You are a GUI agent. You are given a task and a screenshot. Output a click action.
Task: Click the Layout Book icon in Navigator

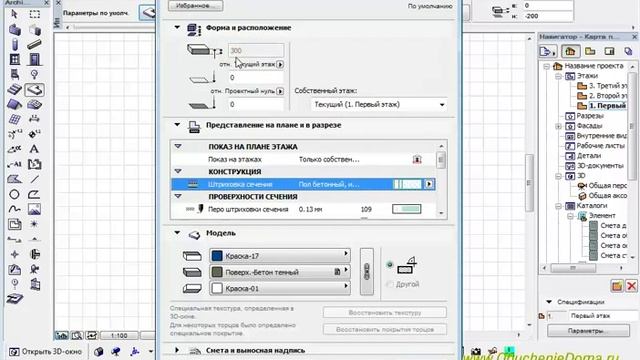(609, 51)
